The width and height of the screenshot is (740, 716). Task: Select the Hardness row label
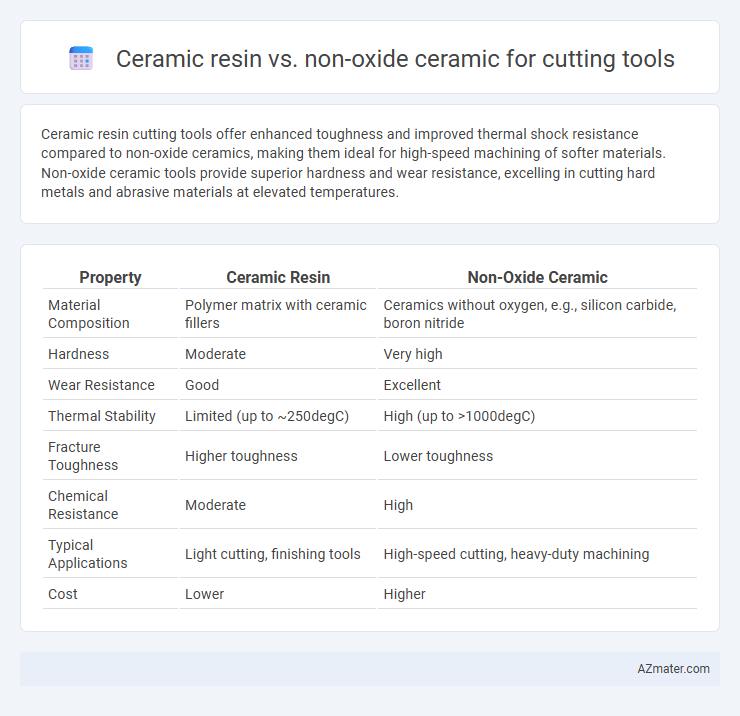[78, 354]
